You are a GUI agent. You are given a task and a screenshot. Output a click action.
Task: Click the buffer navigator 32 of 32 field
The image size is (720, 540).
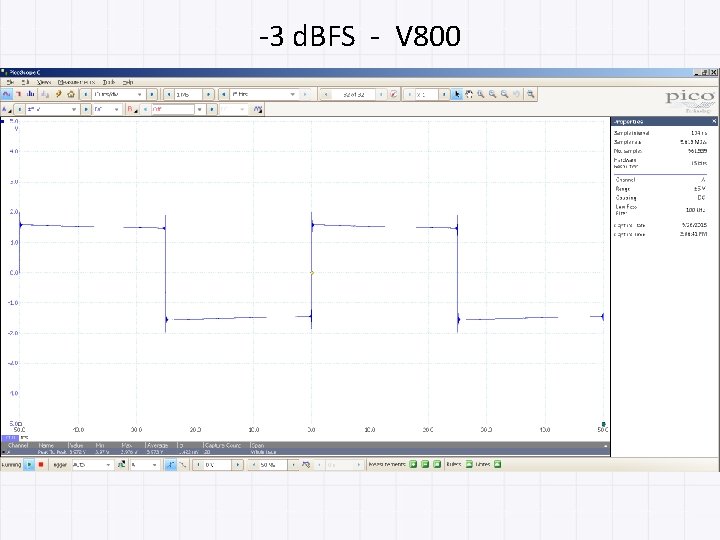[354, 94]
